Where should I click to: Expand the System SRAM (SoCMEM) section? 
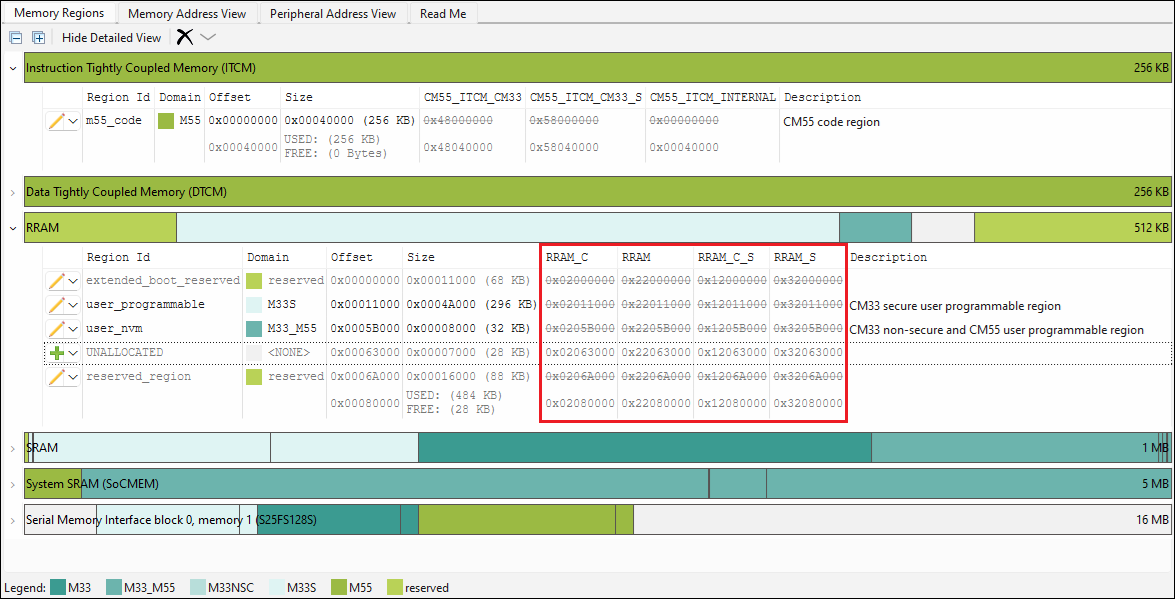point(12,484)
